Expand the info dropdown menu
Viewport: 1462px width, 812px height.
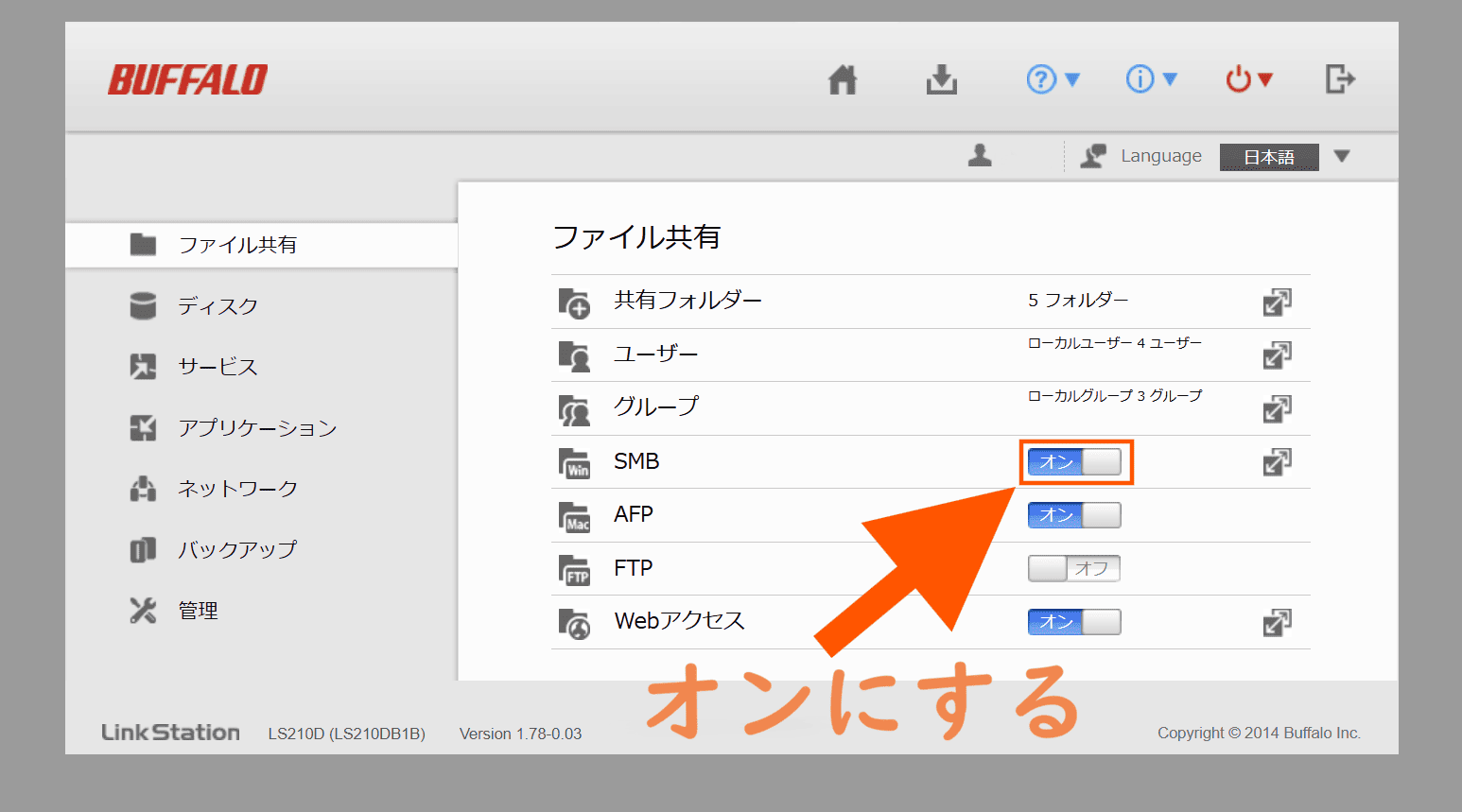pos(1151,79)
